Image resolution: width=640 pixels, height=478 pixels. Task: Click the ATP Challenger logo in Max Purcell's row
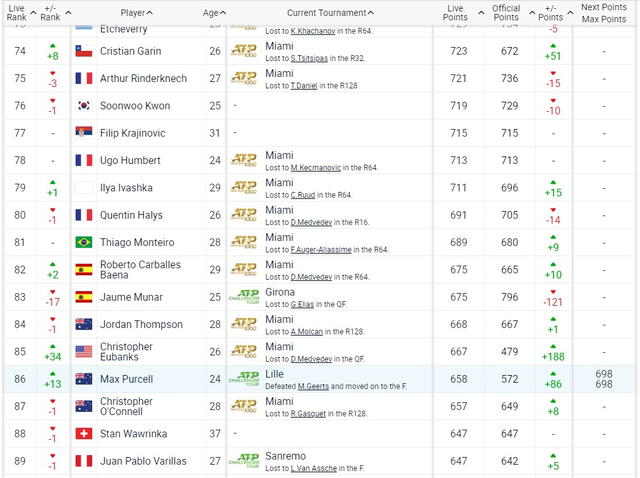[243, 379]
